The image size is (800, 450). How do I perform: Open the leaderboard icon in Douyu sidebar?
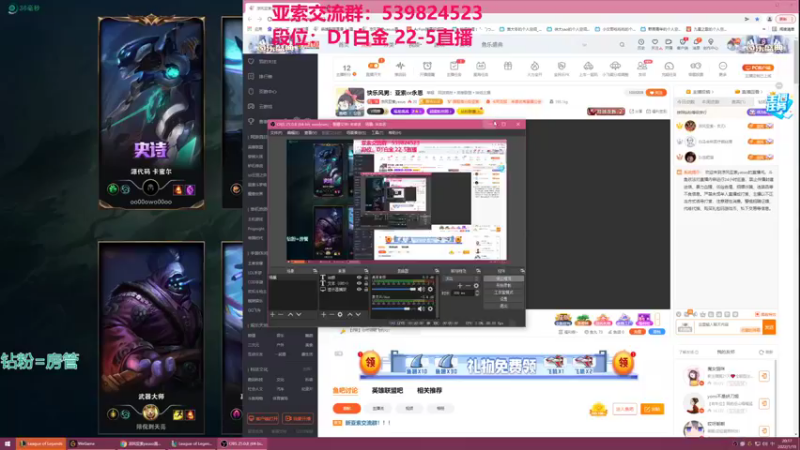point(251,76)
